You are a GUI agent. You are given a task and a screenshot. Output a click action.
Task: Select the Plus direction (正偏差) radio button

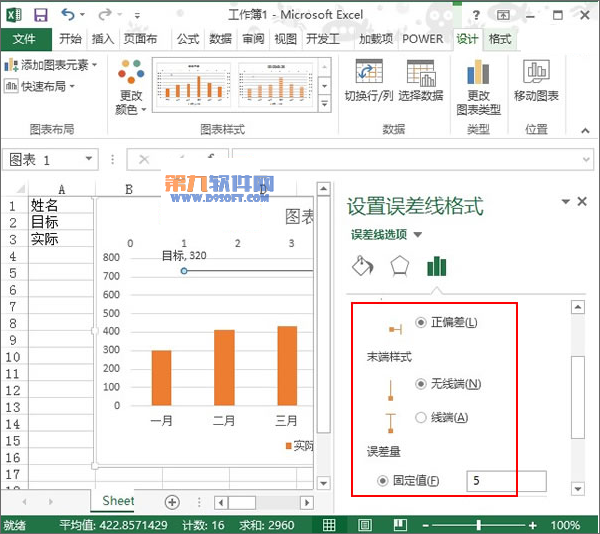421,322
